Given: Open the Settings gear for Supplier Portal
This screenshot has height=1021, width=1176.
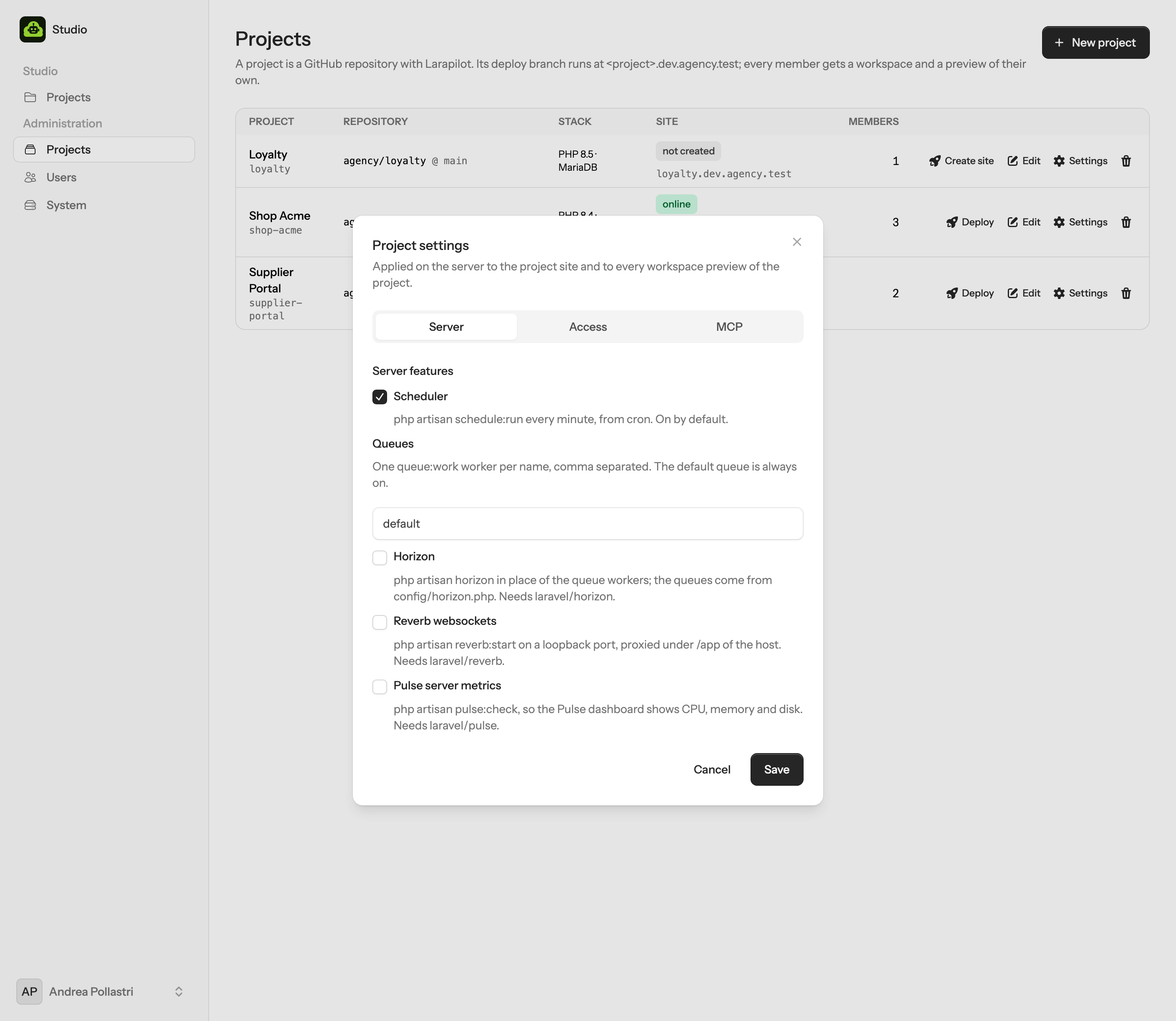Looking at the screenshot, I should (1059, 293).
